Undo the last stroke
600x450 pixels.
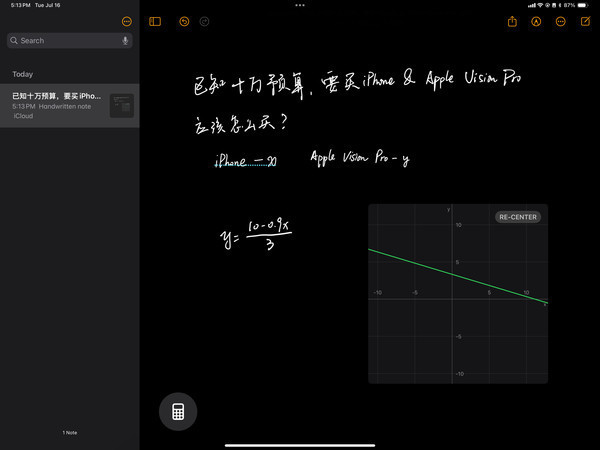click(x=184, y=21)
